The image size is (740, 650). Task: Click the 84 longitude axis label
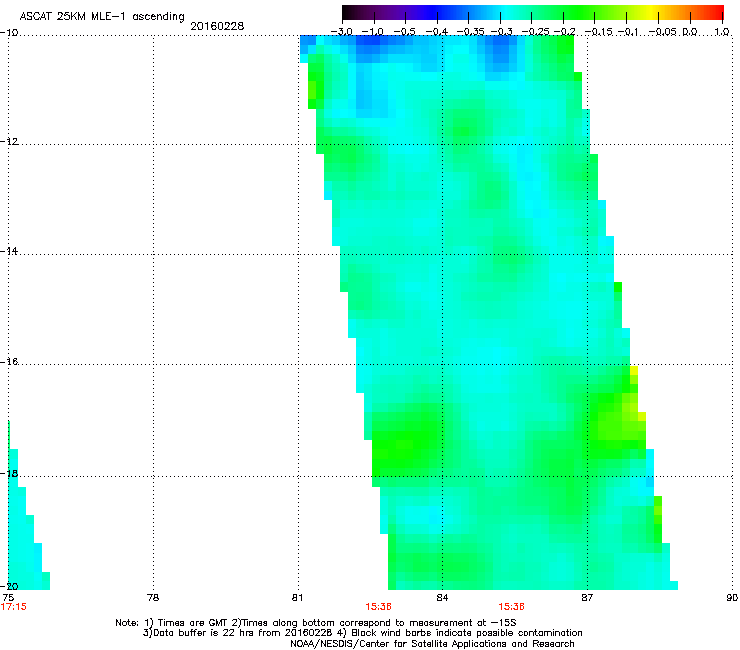click(x=442, y=598)
